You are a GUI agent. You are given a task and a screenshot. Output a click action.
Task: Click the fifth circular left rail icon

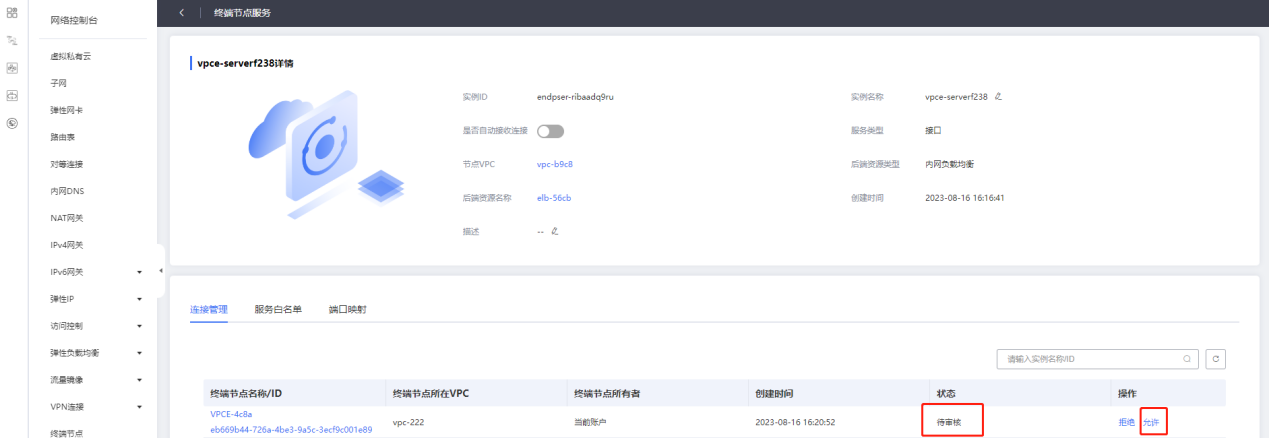(x=12, y=123)
